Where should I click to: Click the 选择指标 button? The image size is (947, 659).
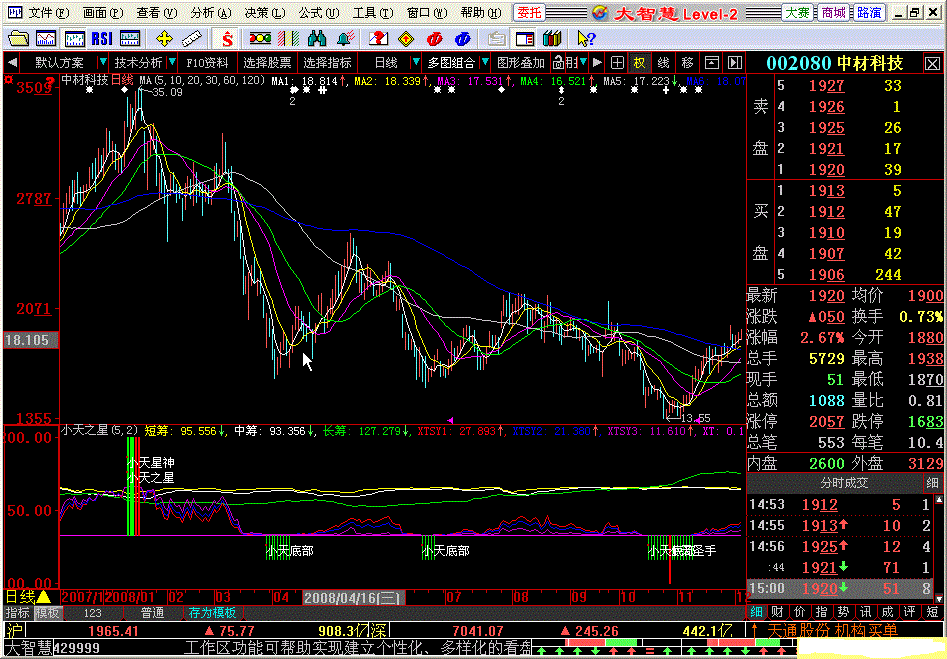coord(327,62)
